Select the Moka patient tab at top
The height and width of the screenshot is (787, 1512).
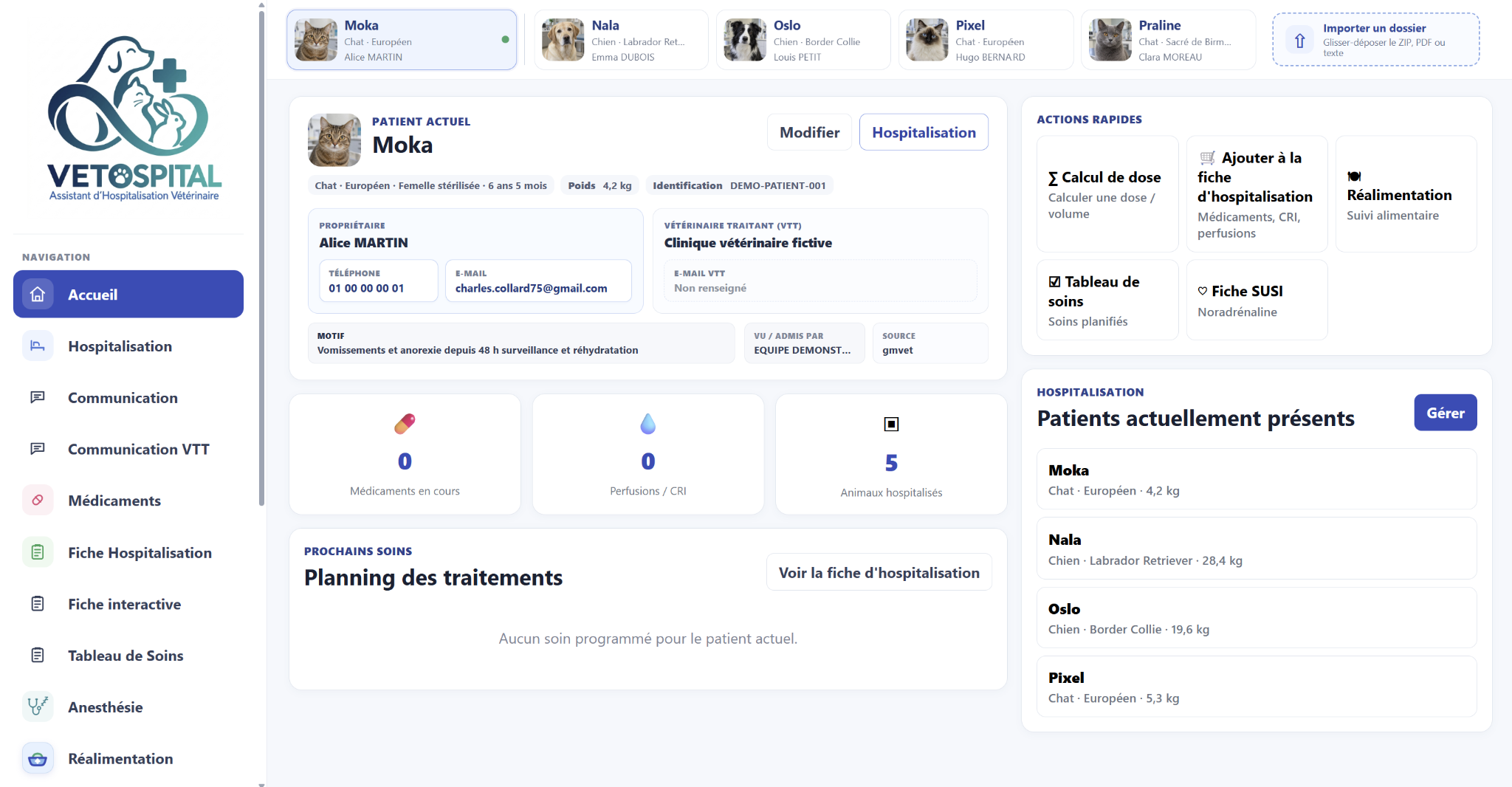click(x=402, y=40)
